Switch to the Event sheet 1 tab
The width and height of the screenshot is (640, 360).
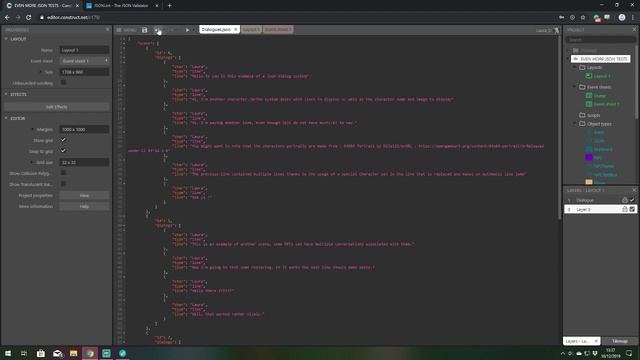click(278, 29)
